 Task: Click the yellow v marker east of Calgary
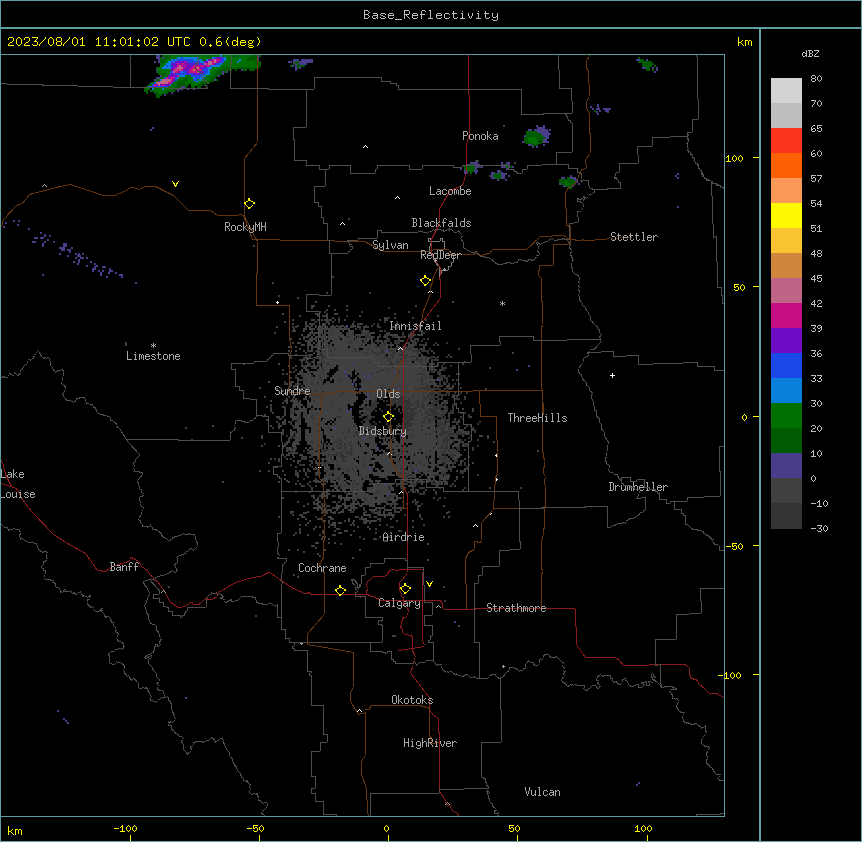pos(429,584)
